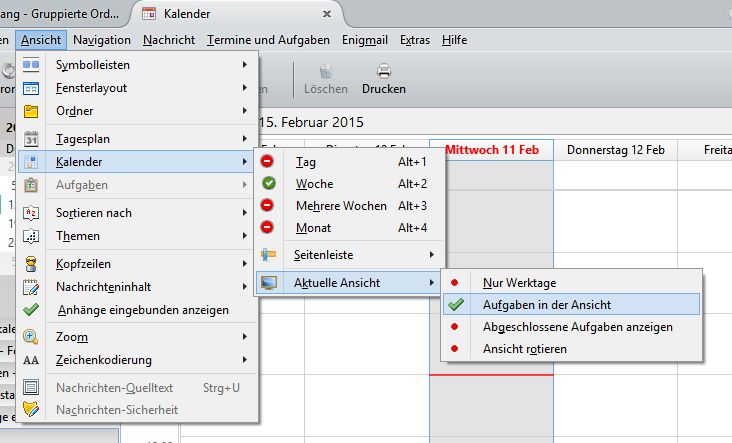Screen dimensions: 732x443
Task: Click the Zeichenkodierung AA icon
Action: pos(31,360)
